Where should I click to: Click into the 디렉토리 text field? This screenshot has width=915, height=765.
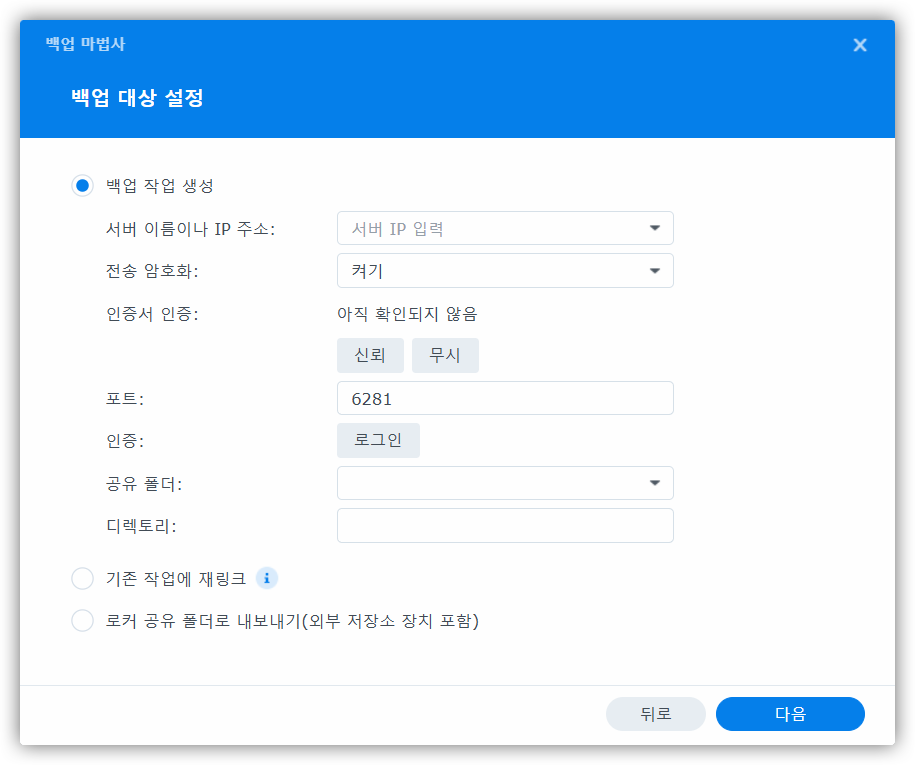click(x=504, y=526)
